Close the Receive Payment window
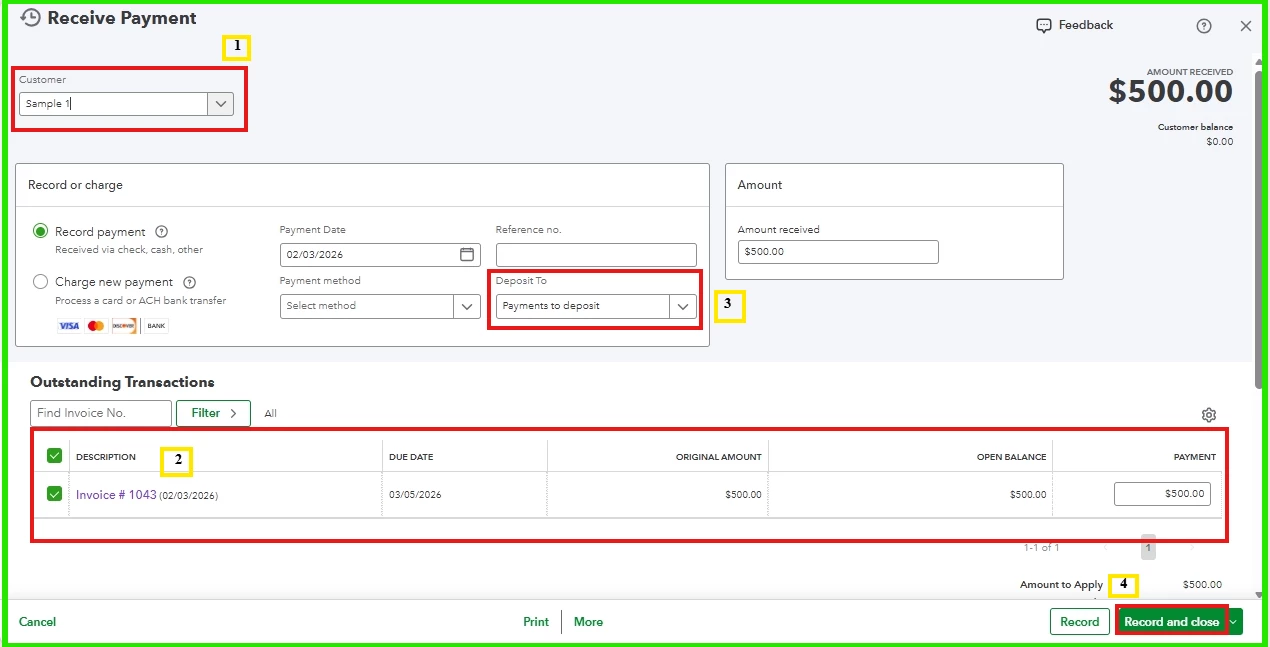The width and height of the screenshot is (1270, 647). [x=1246, y=26]
